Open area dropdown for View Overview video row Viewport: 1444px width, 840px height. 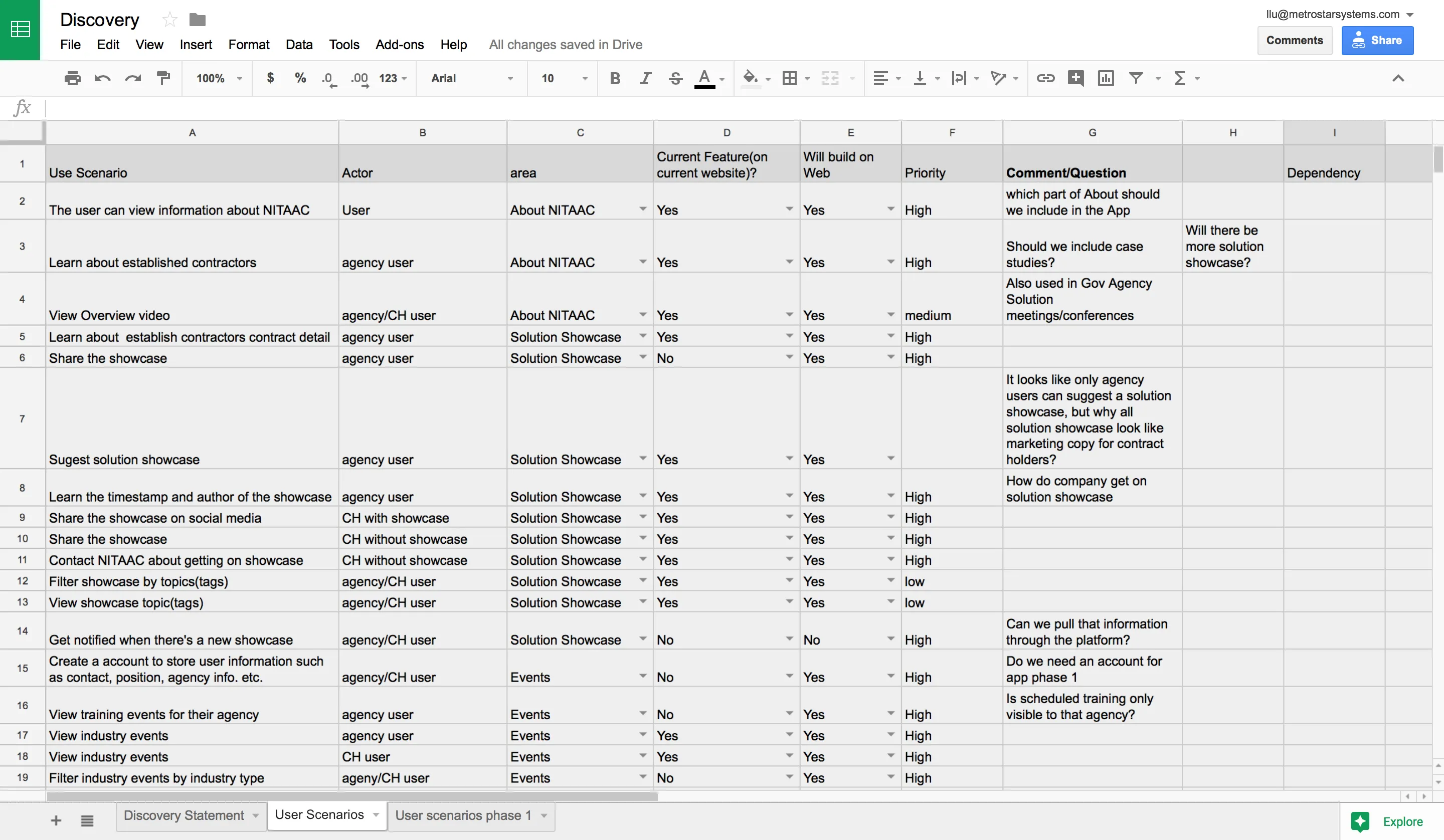point(643,315)
